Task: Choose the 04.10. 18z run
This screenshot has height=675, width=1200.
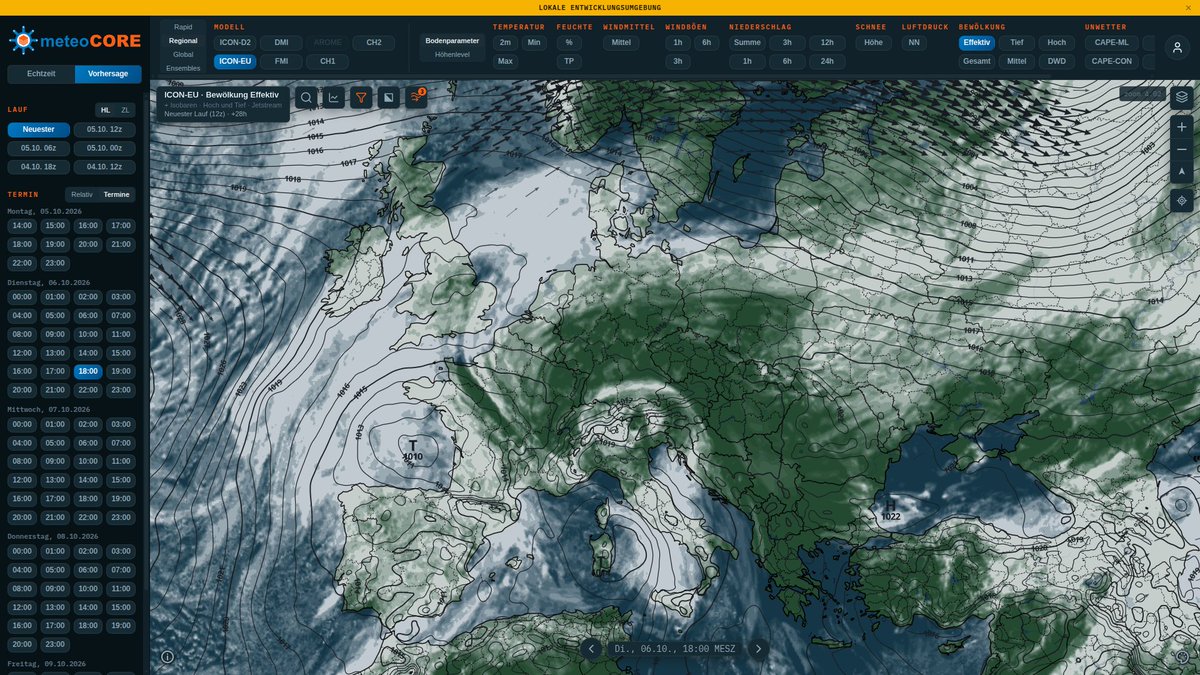Action: click(x=38, y=166)
